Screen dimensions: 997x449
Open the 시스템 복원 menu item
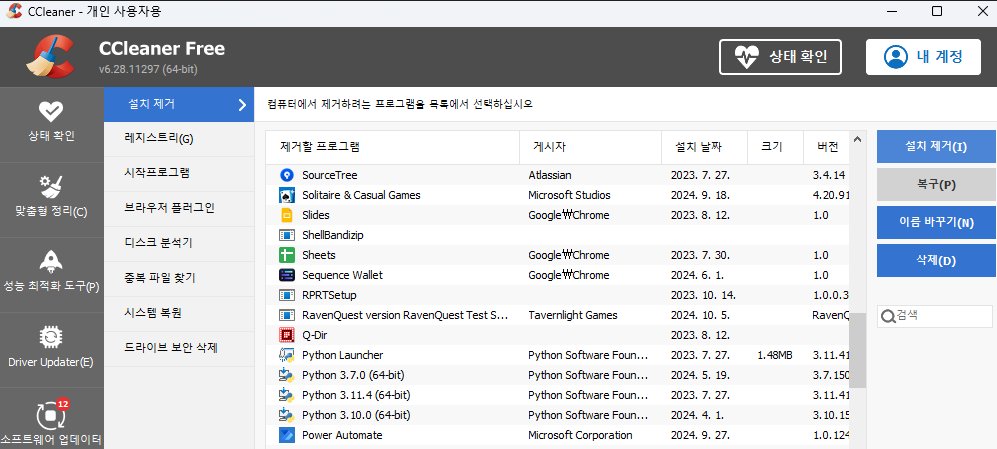[x=179, y=314]
